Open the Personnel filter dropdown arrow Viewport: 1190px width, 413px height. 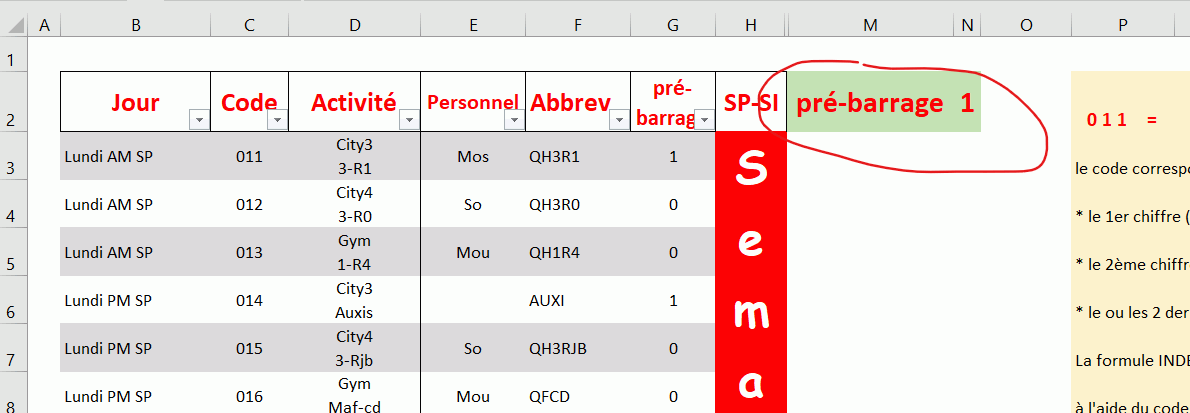514,120
